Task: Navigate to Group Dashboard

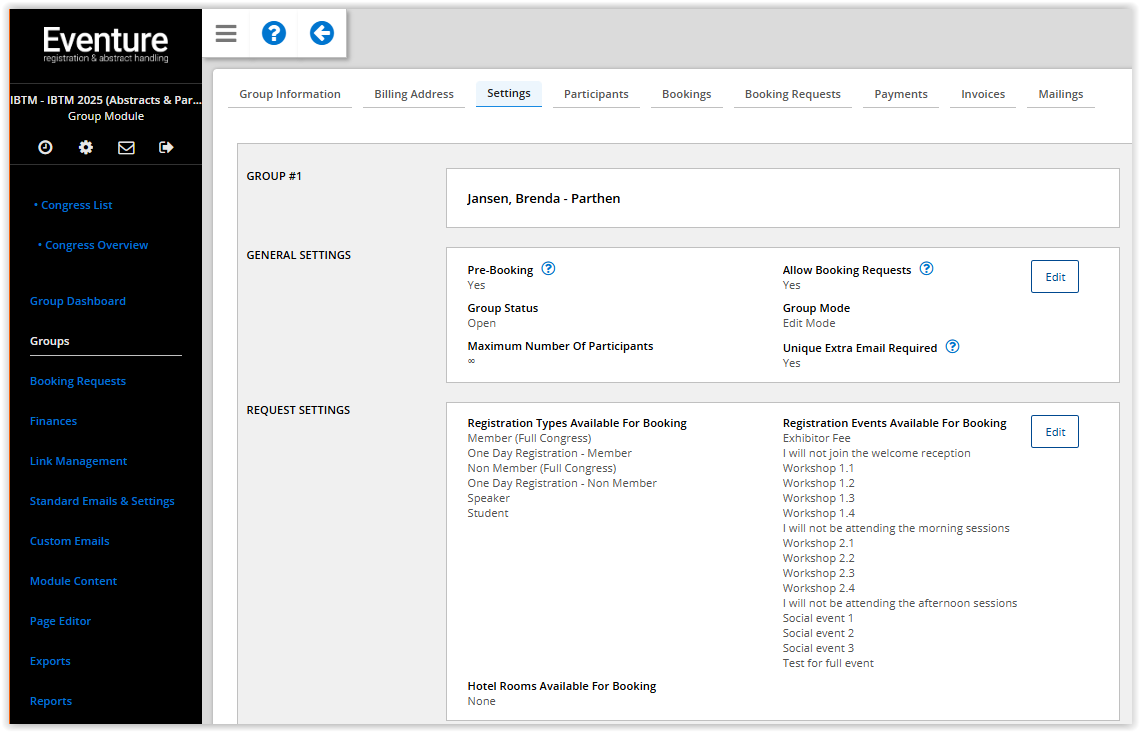Action: (x=78, y=301)
